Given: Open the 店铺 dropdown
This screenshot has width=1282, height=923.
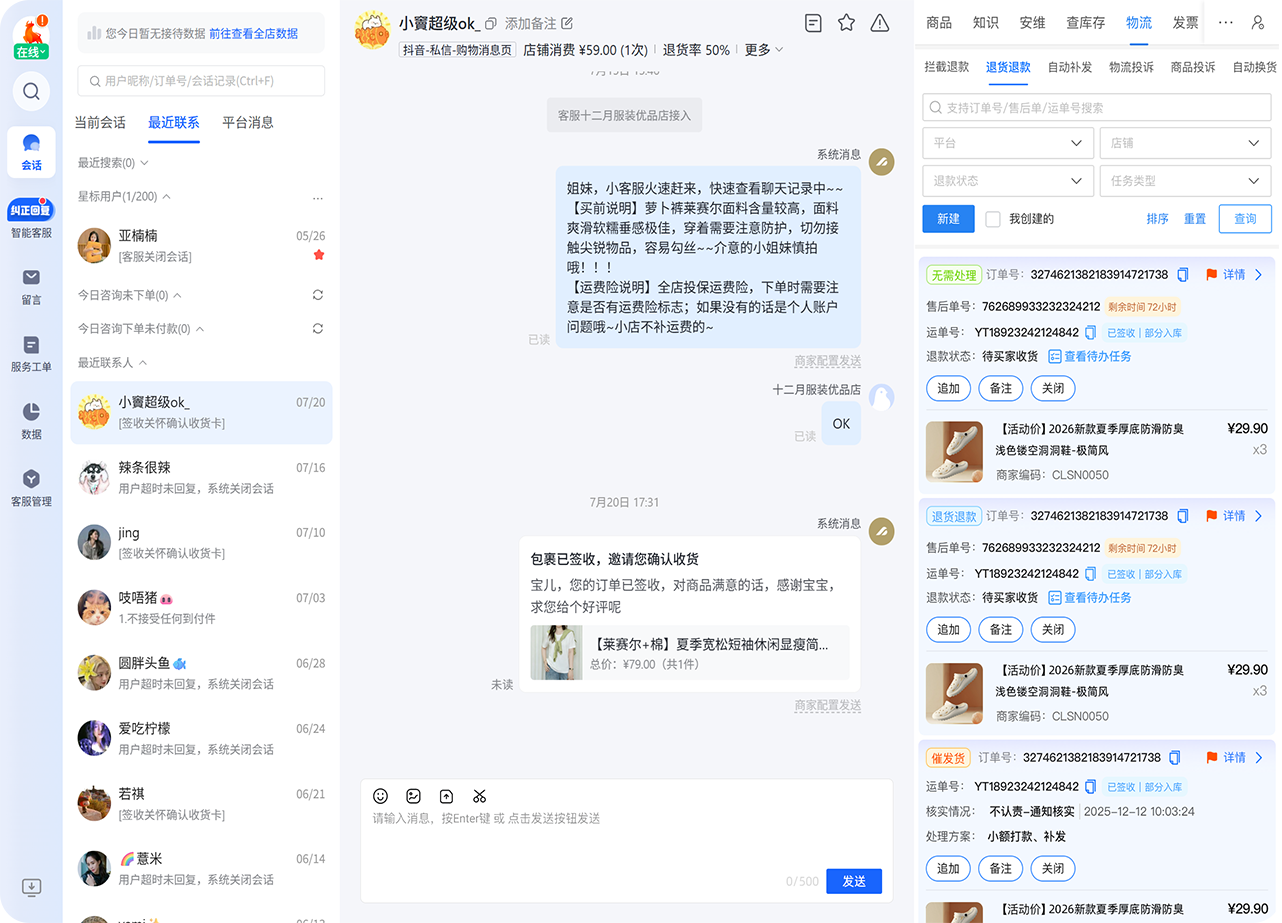Looking at the screenshot, I should click(1185, 143).
